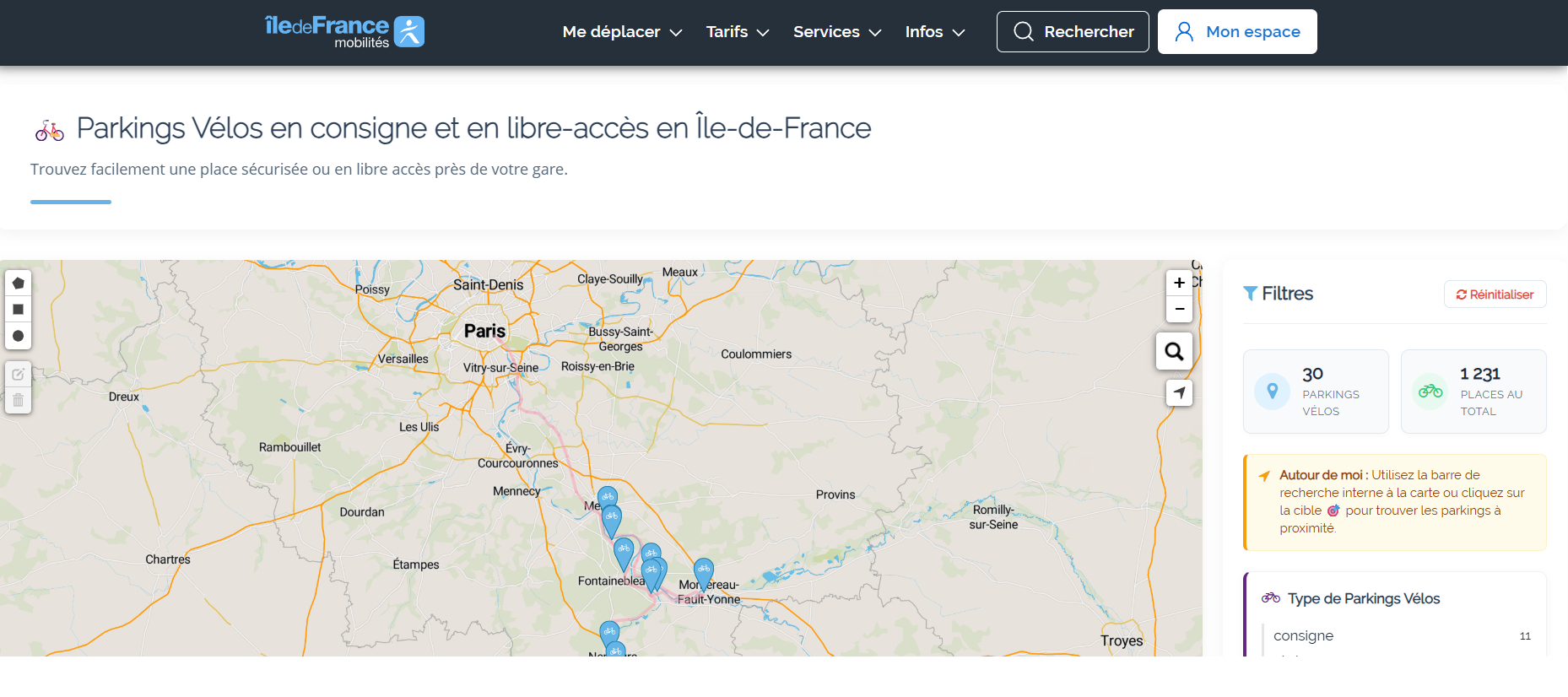Image resolution: width=1568 pixels, height=697 pixels.
Task: Select the consigne parking type filter
Action: point(1401,636)
